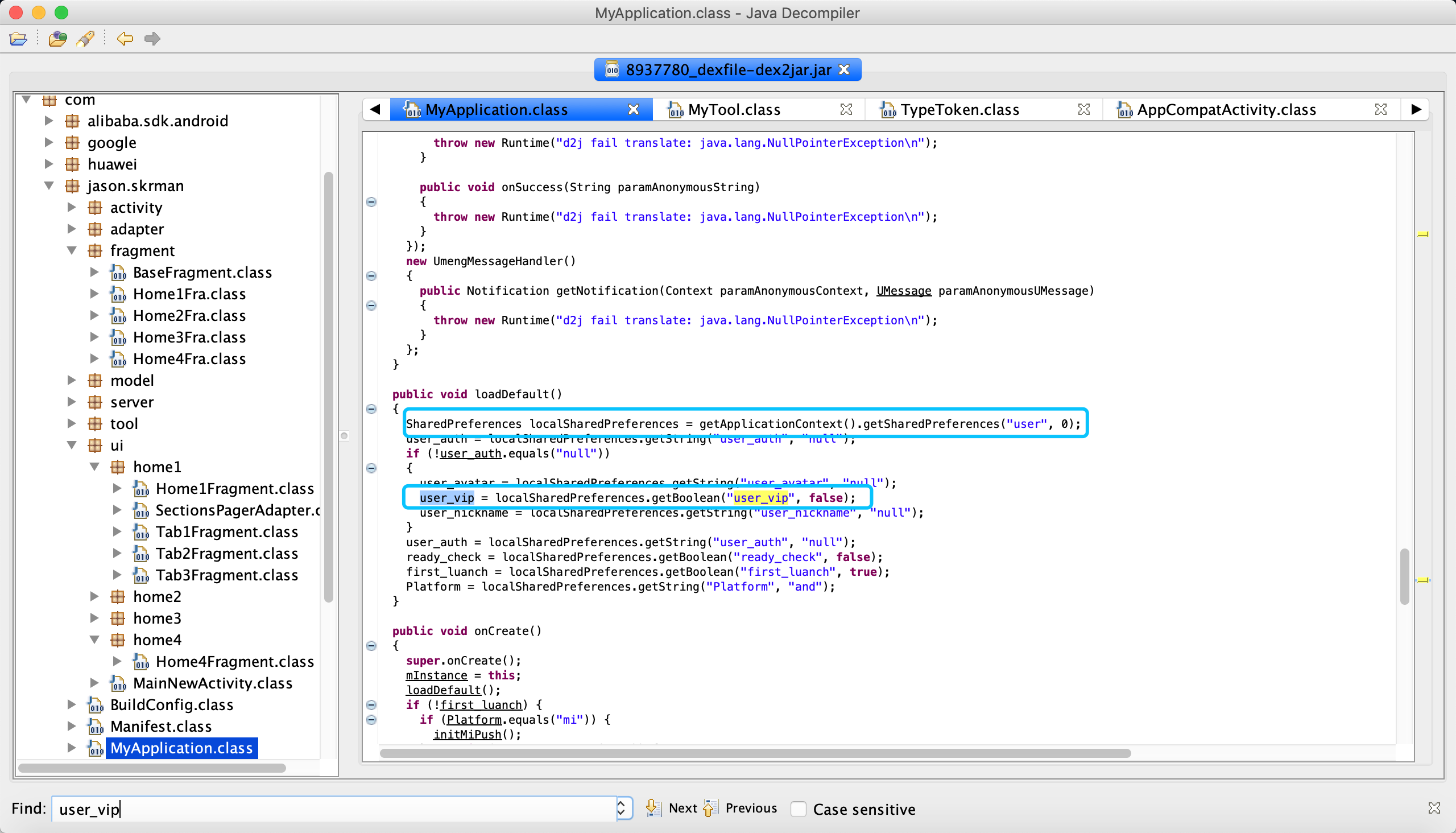Close the AppCompatActivity.class tab

(1381, 109)
